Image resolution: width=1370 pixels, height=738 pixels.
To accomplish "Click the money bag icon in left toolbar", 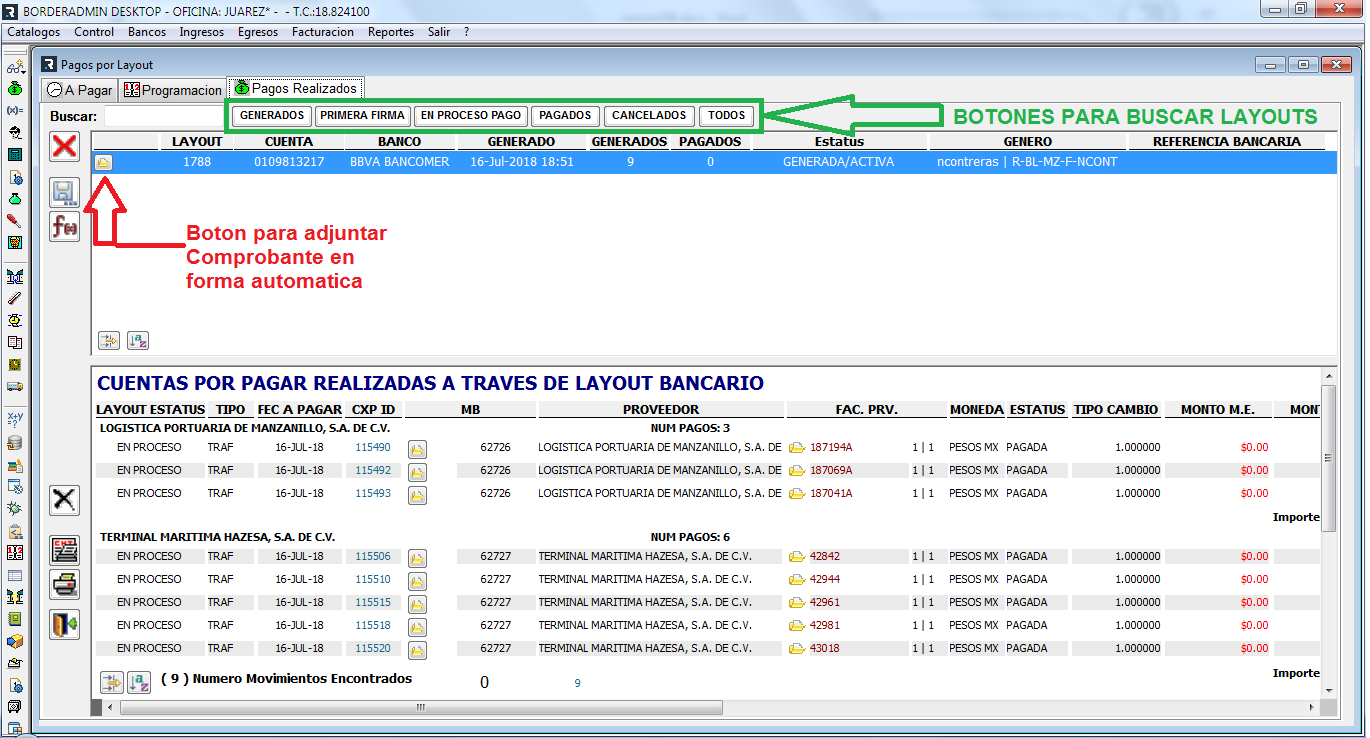I will click(x=15, y=89).
